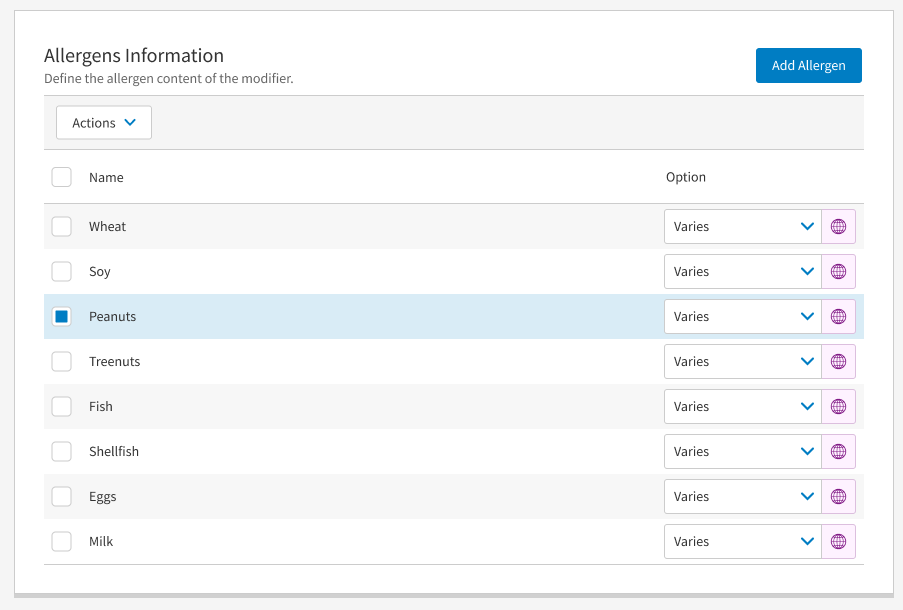Image resolution: width=903 pixels, height=610 pixels.
Task: Uncheck the Peanuts allergen checkbox
Action: pyautogui.click(x=61, y=316)
